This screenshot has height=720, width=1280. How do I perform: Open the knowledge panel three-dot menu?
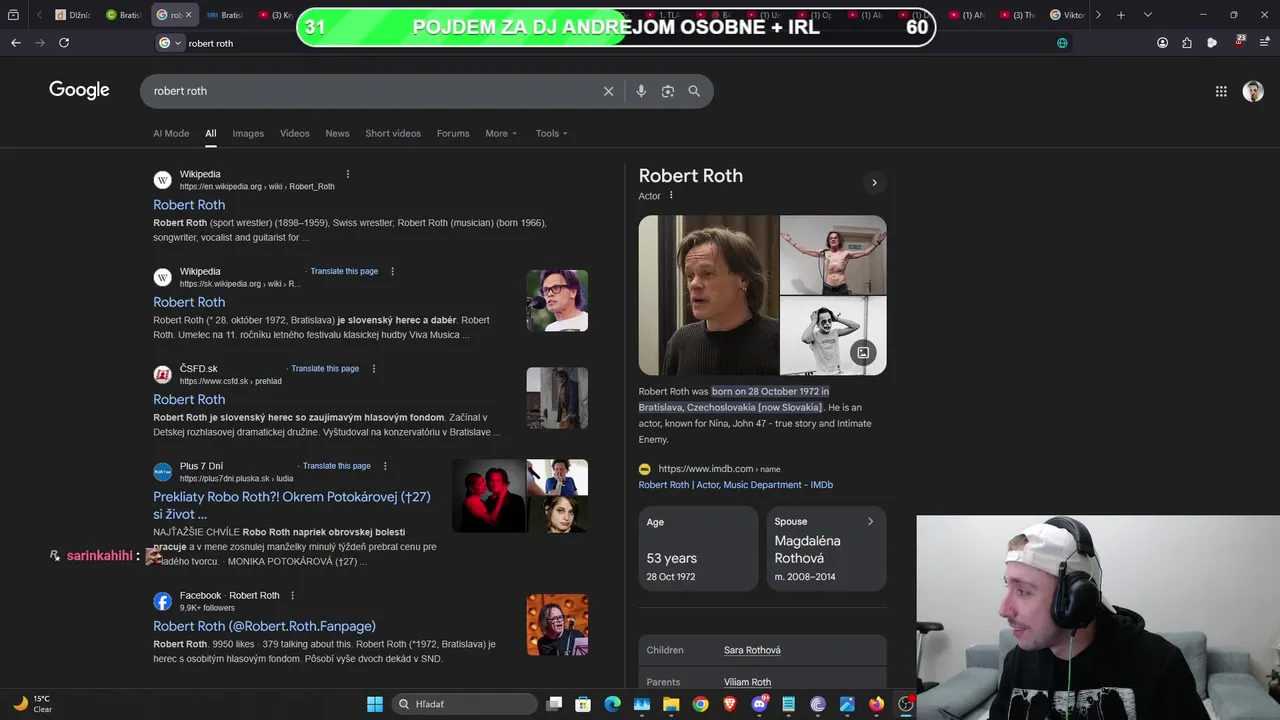click(x=671, y=195)
